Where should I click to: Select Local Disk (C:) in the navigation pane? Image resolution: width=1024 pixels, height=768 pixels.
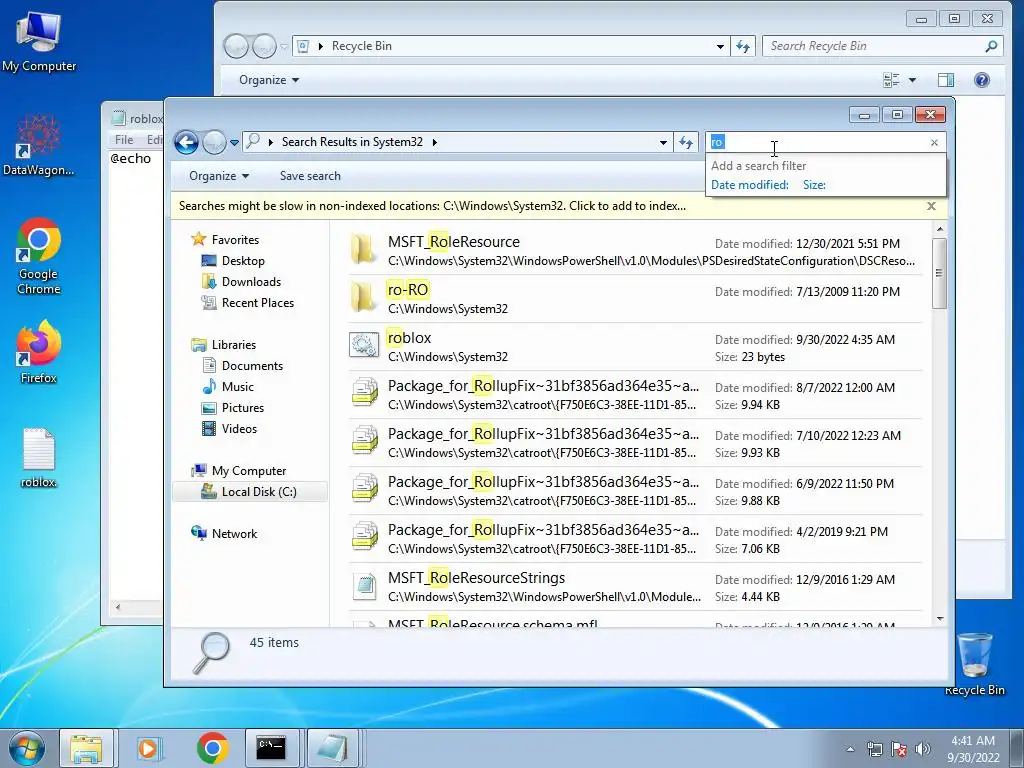pos(250,492)
